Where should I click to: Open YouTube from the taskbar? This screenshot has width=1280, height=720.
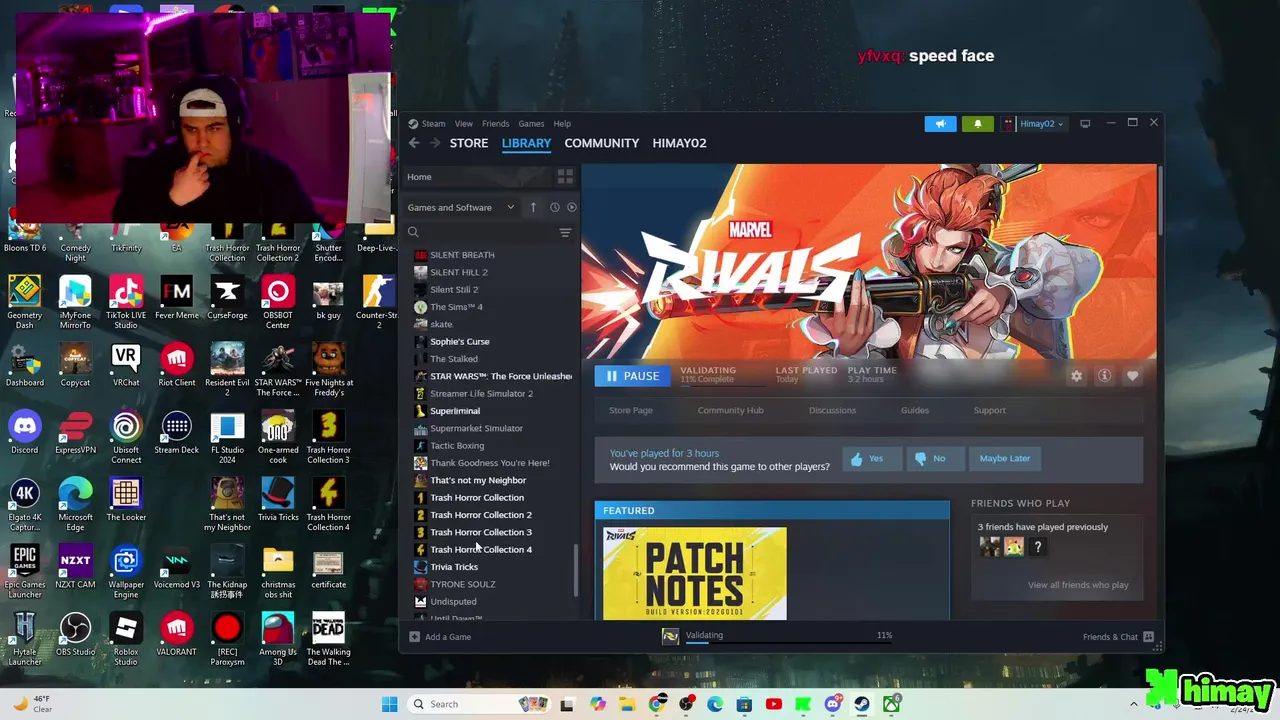click(773, 704)
